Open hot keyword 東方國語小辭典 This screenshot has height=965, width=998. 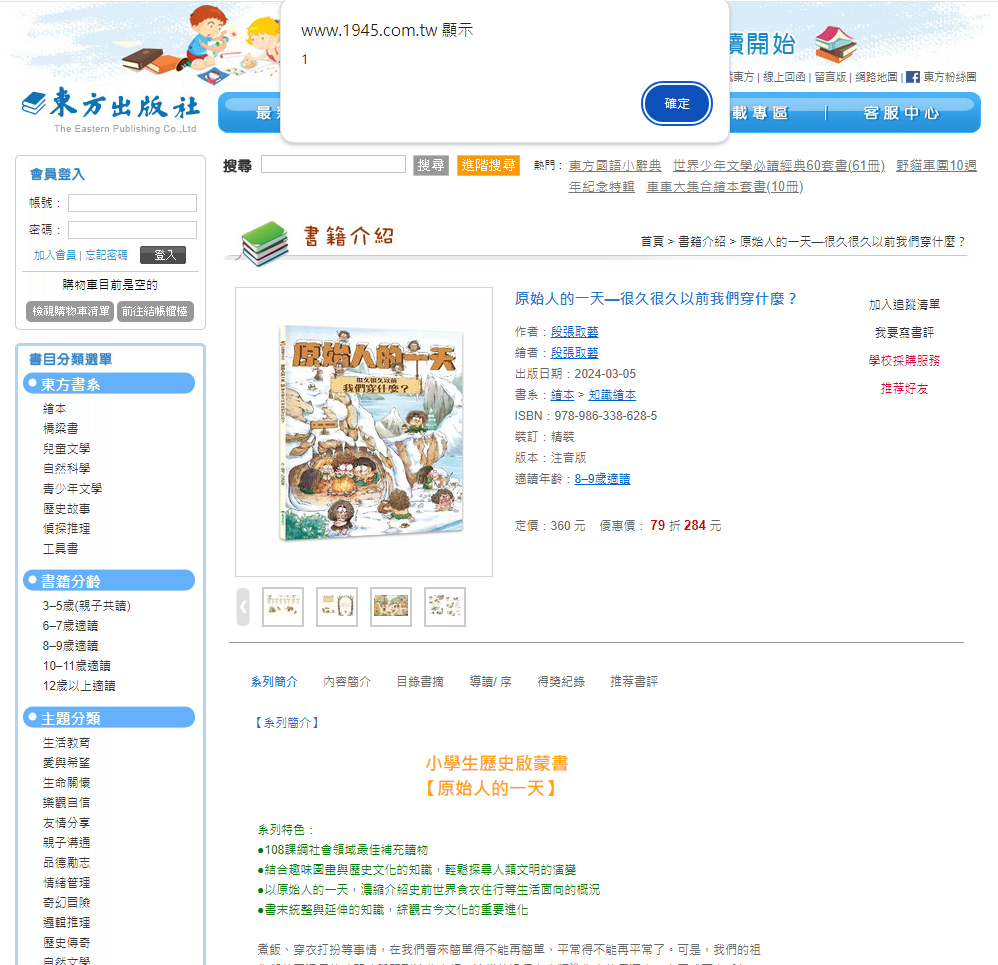click(615, 166)
